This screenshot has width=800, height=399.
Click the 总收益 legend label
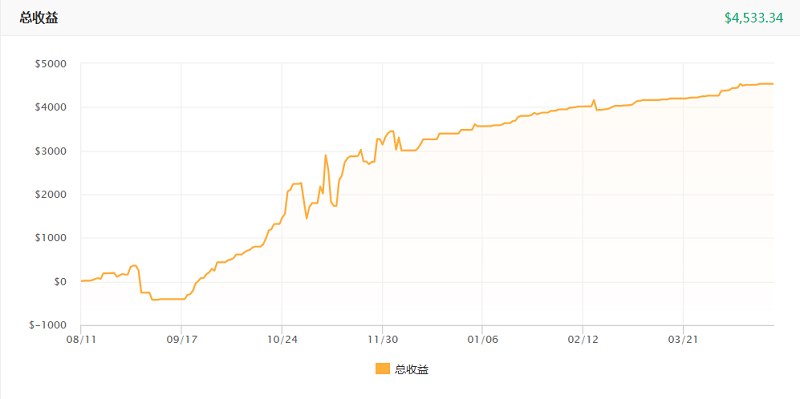pos(412,369)
